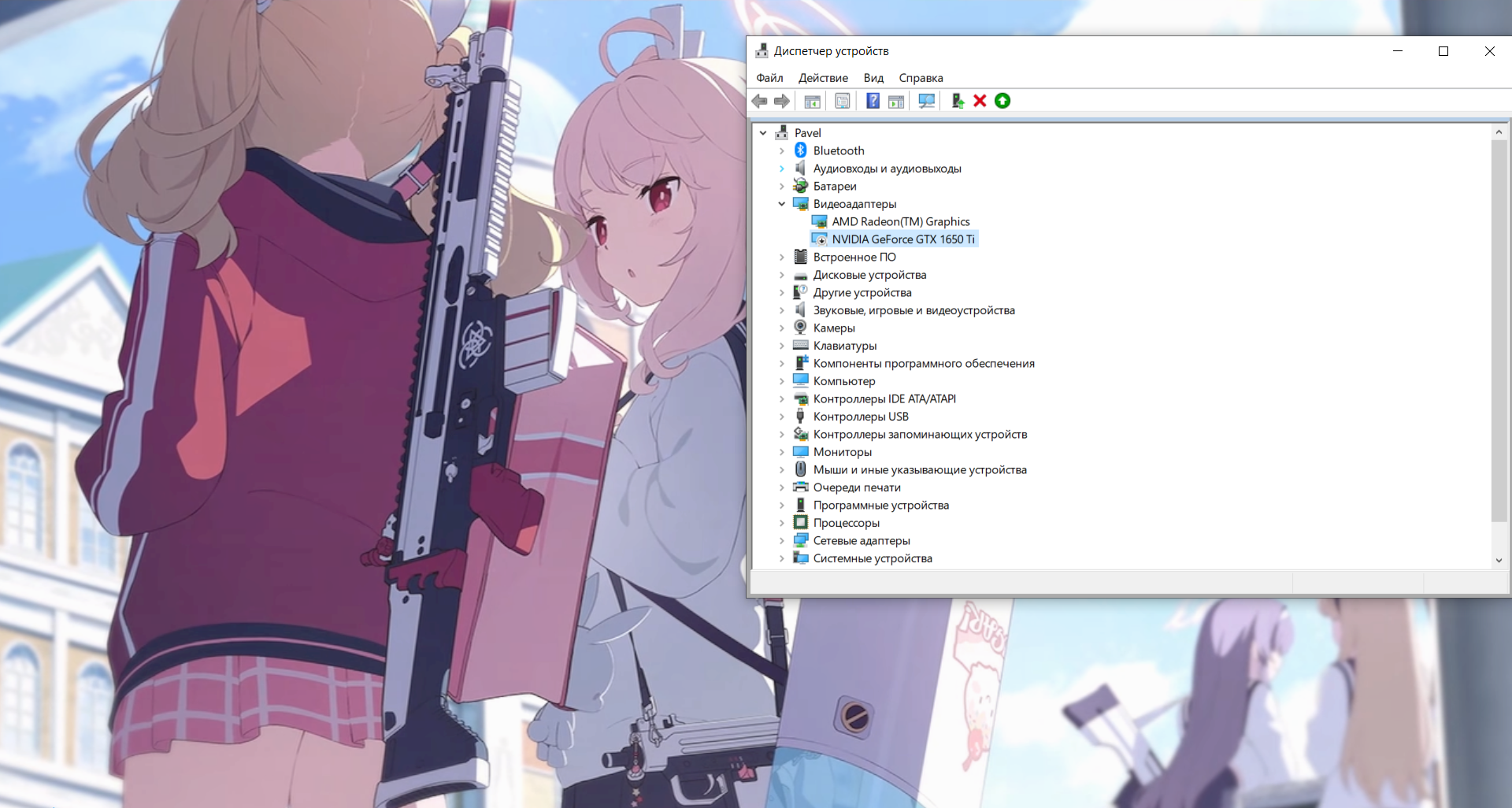This screenshot has height=808, width=1512.
Task: Click the help question mark toolbar icon
Action: click(x=873, y=101)
